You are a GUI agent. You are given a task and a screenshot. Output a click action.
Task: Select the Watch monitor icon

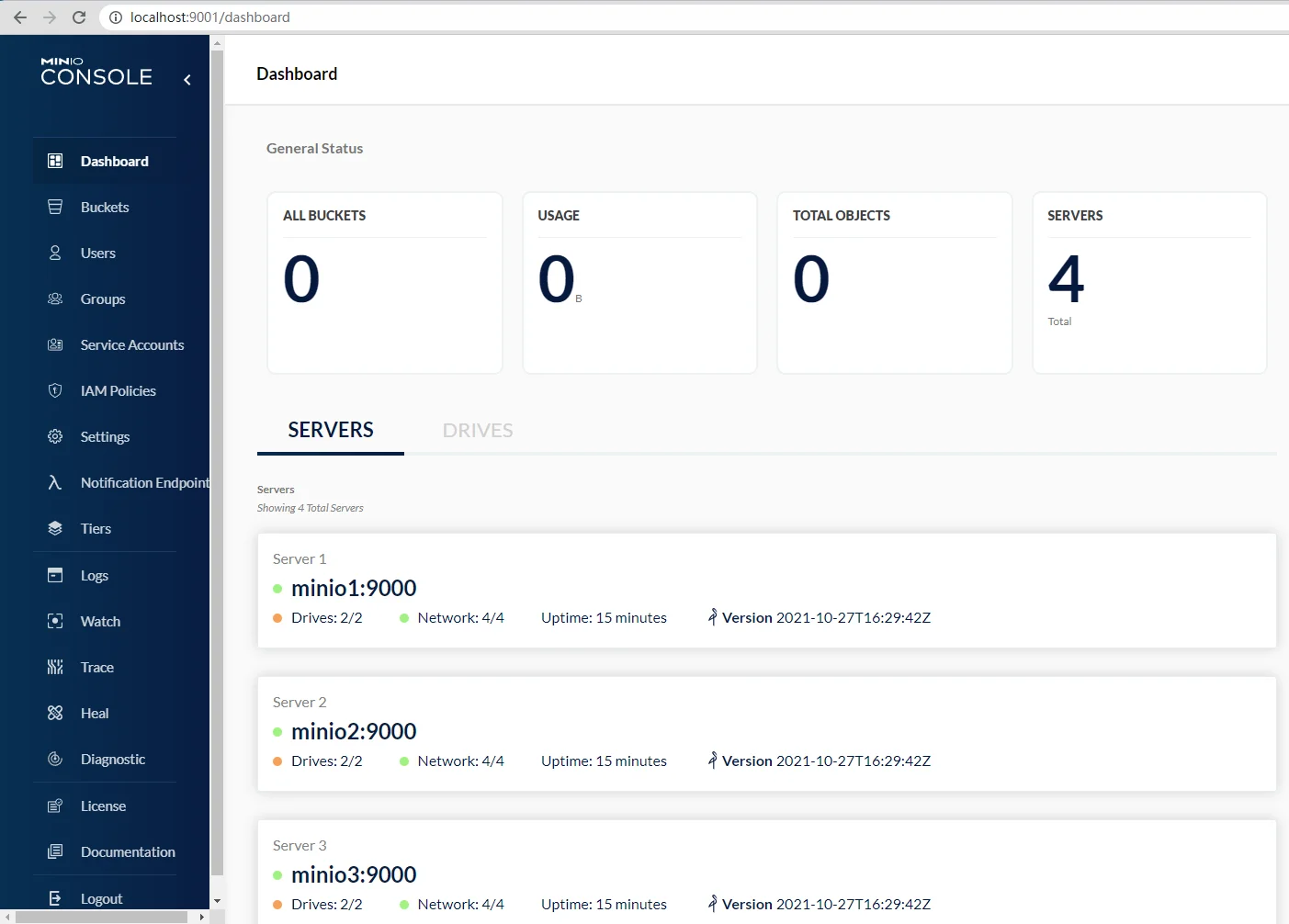55,621
